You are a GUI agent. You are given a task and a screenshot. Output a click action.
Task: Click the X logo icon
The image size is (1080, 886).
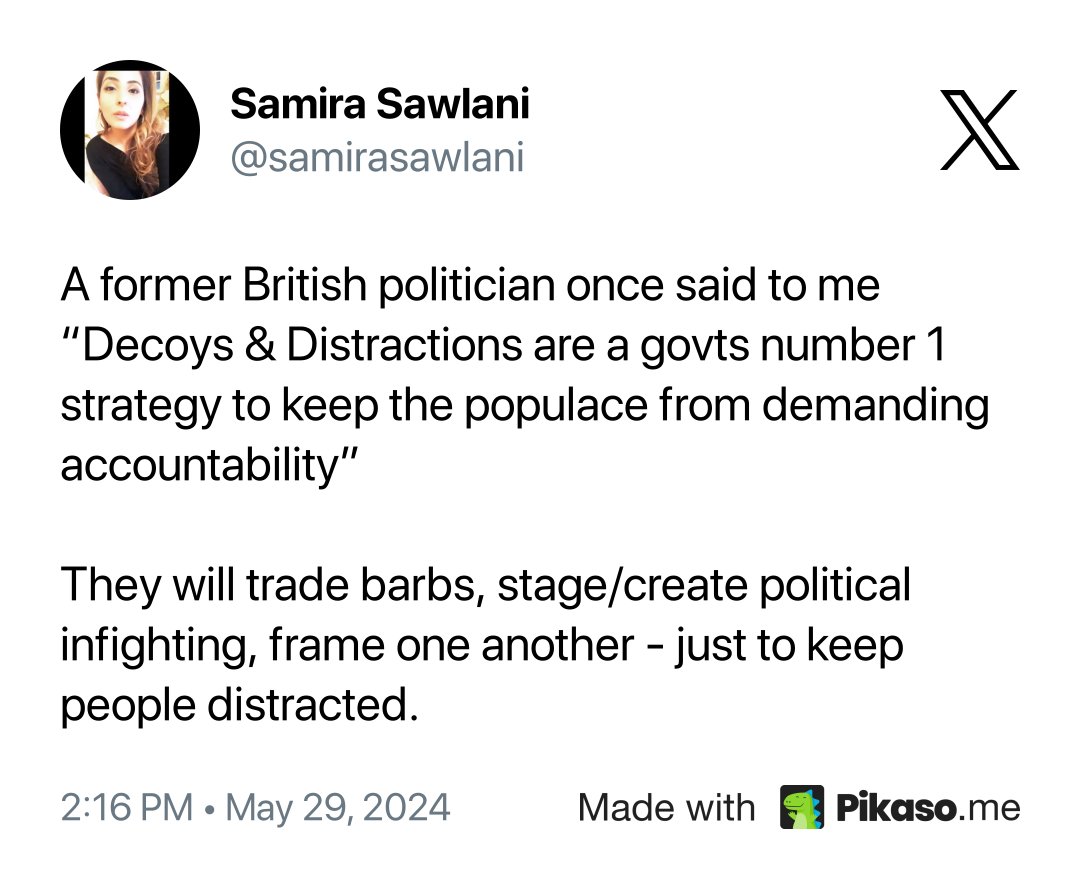click(980, 130)
